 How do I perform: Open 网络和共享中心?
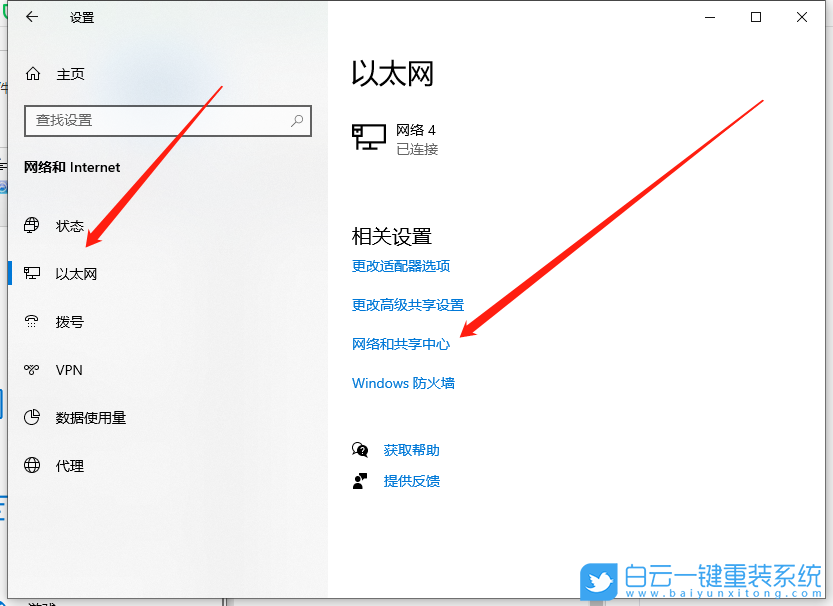[x=400, y=343]
